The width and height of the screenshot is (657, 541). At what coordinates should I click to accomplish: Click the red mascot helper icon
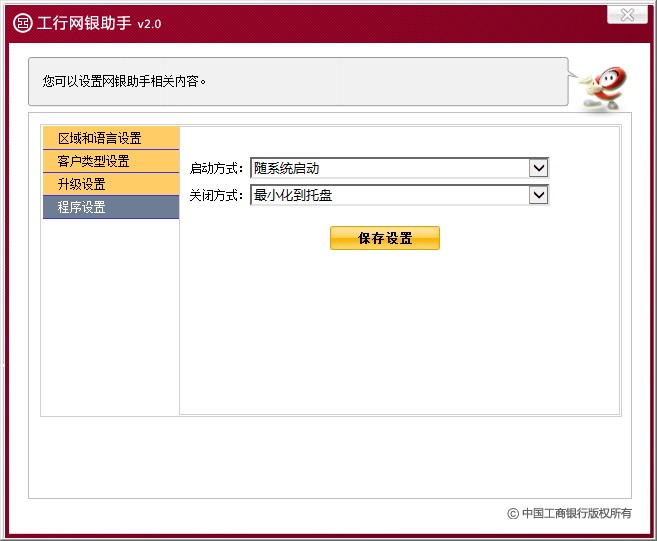[603, 89]
